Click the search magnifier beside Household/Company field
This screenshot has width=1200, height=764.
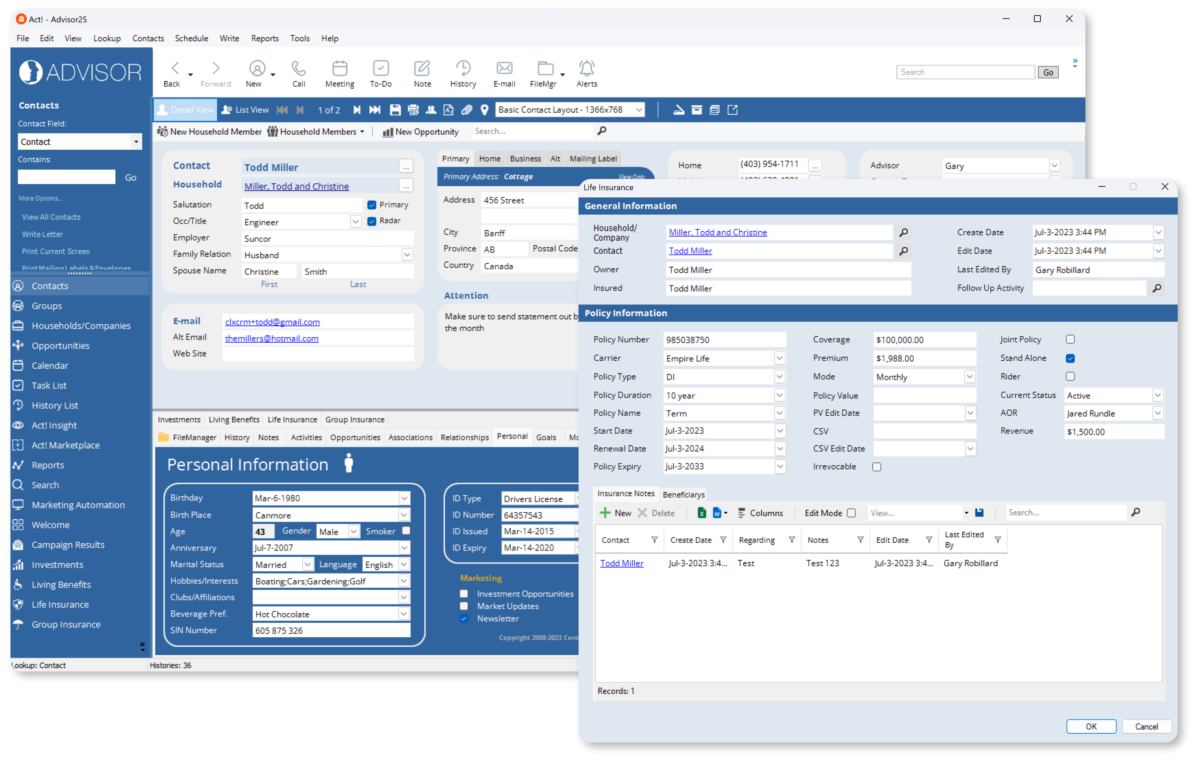coord(904,232)
